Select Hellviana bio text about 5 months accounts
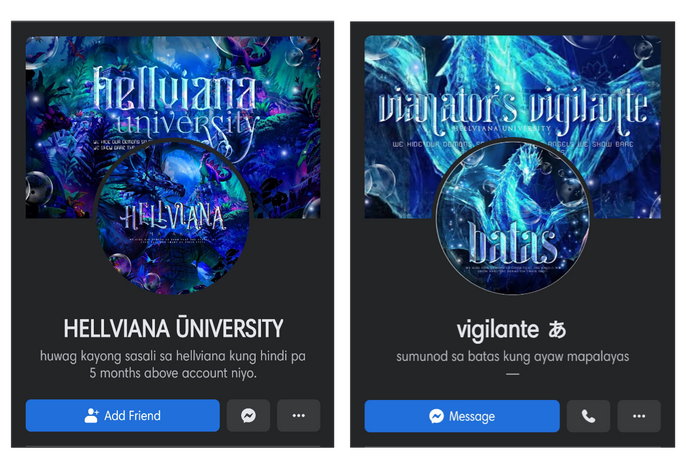This screenshot has width=686, height=469. (x=173, y=364)
